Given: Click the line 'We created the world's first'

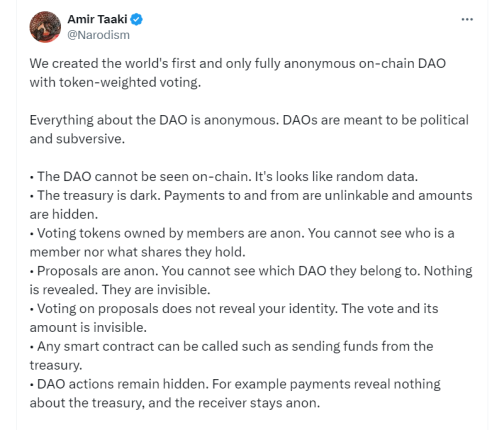Looking at the screenshot, I should [x=238, y=63].
